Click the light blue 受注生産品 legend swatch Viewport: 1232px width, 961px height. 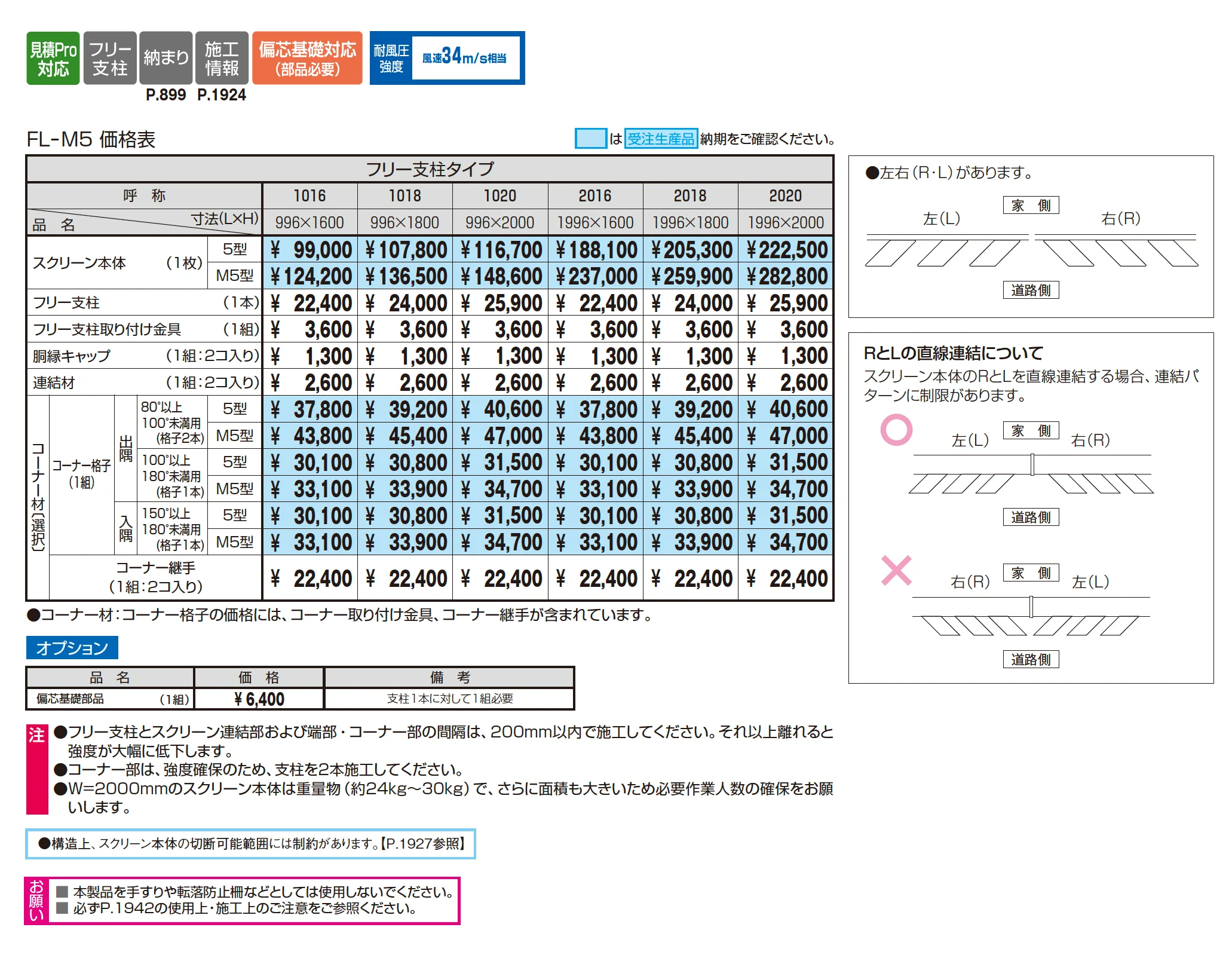tap(590, 139)
